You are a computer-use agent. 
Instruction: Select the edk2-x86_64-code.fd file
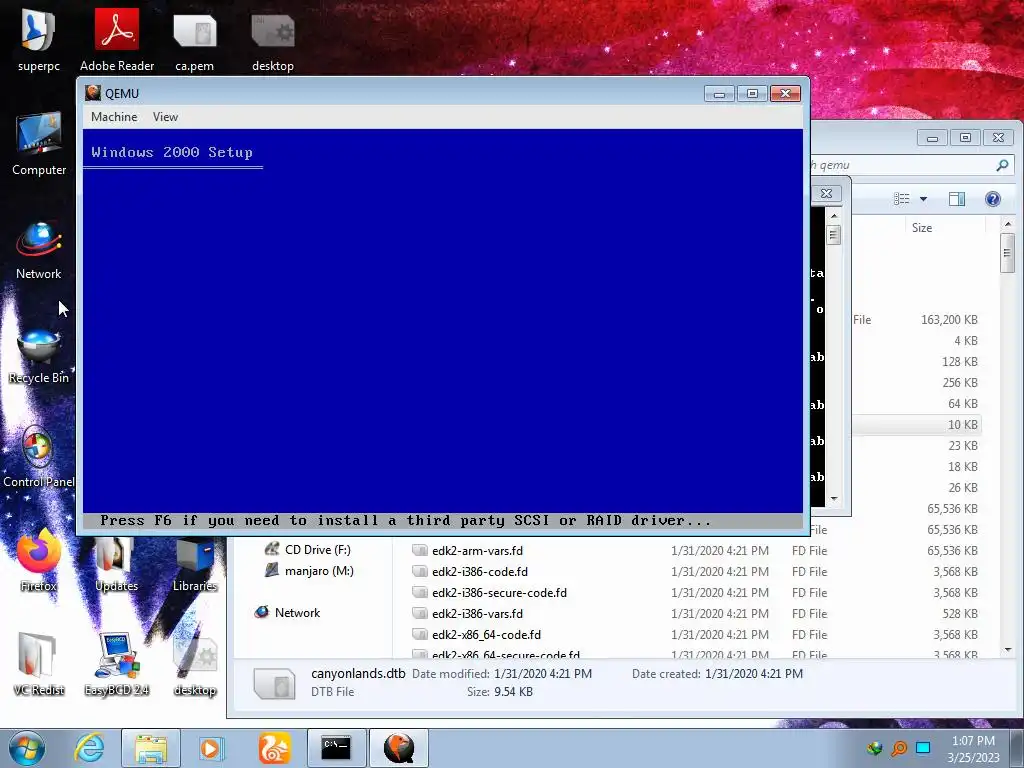[487, 634]
